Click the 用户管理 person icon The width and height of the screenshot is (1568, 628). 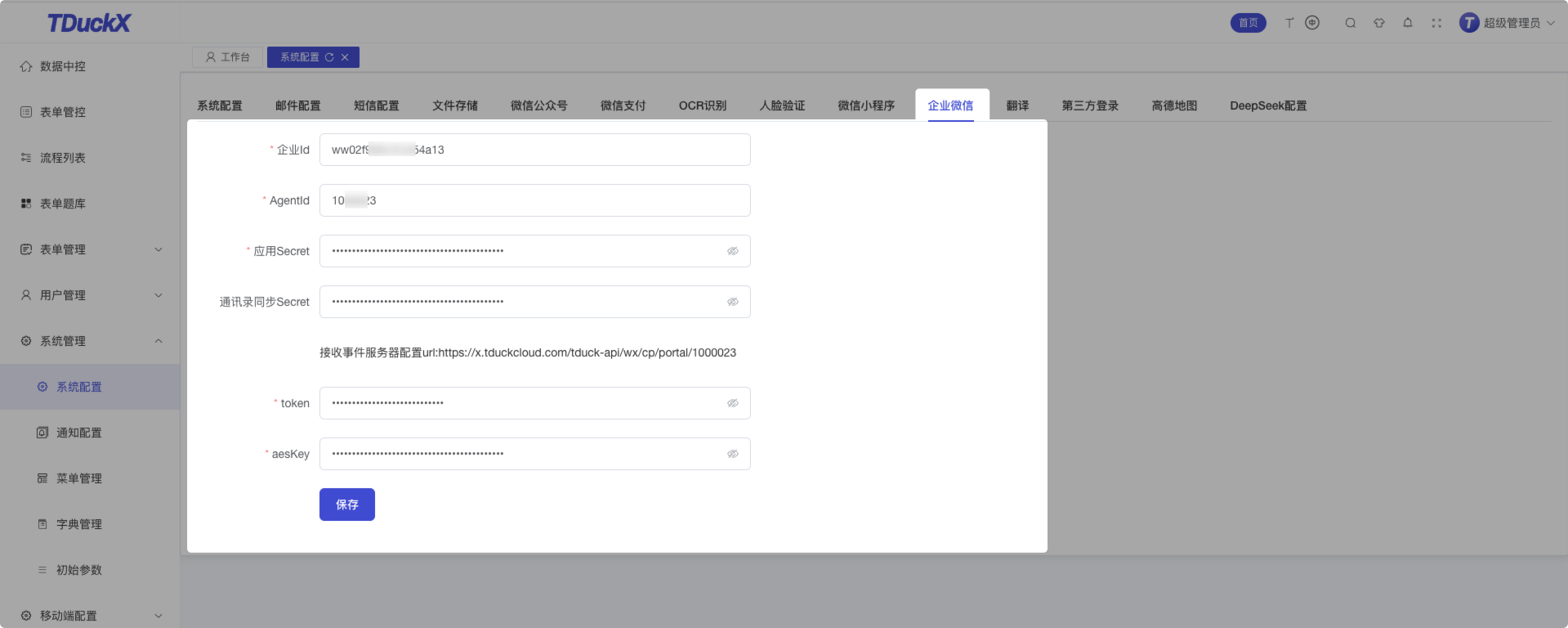tap(26, 295)
